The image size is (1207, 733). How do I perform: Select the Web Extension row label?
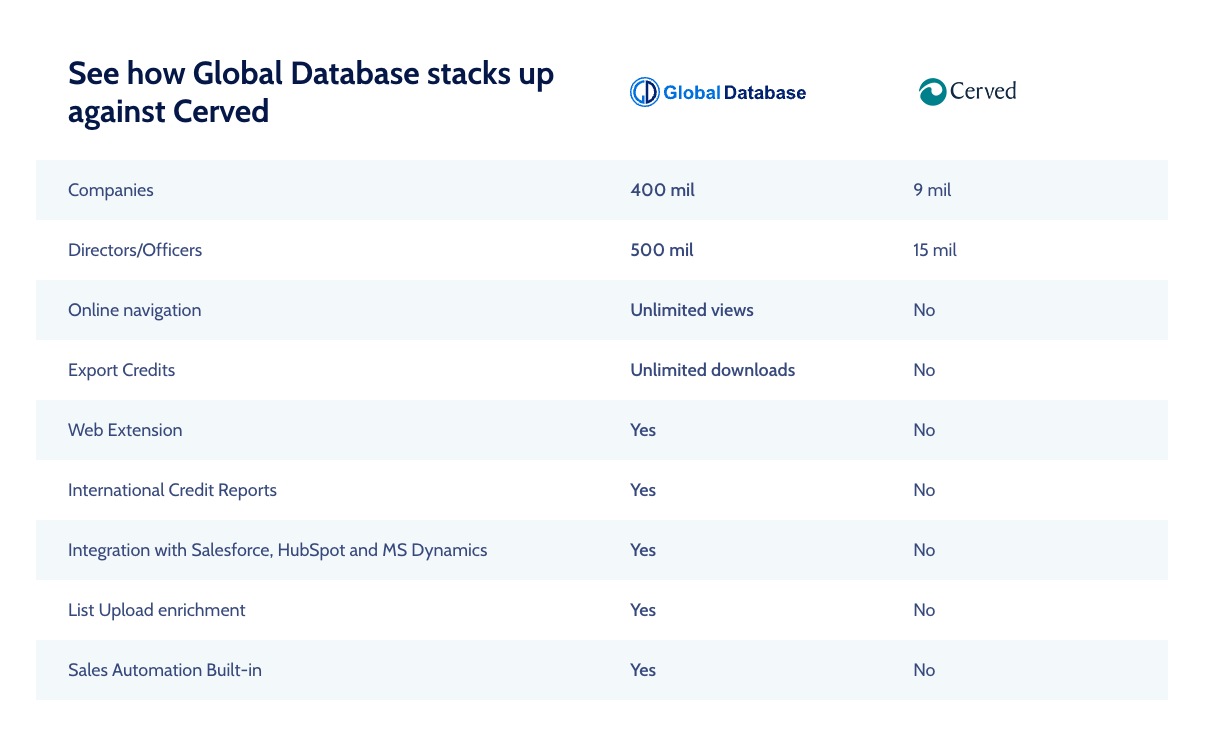(125, 430)
